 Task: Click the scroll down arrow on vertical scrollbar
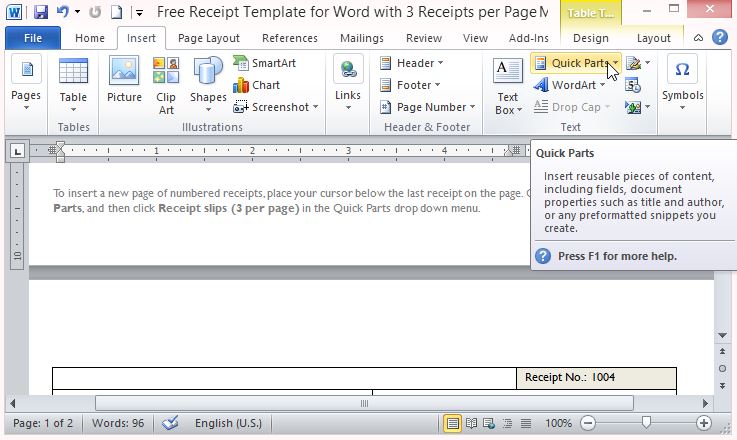[x=722, y=335]
